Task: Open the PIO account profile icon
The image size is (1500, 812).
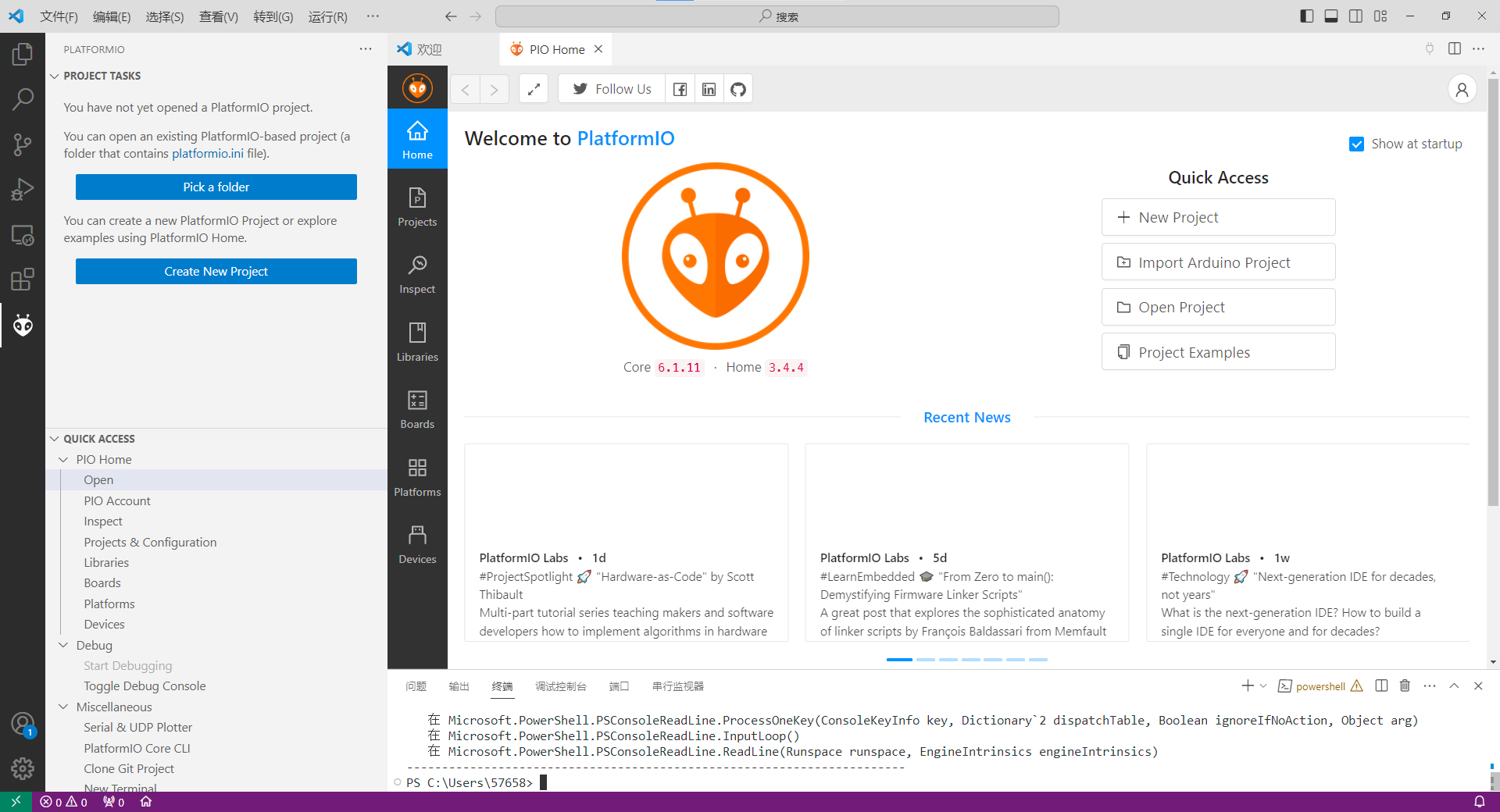Action: (x=1462, y=89)
